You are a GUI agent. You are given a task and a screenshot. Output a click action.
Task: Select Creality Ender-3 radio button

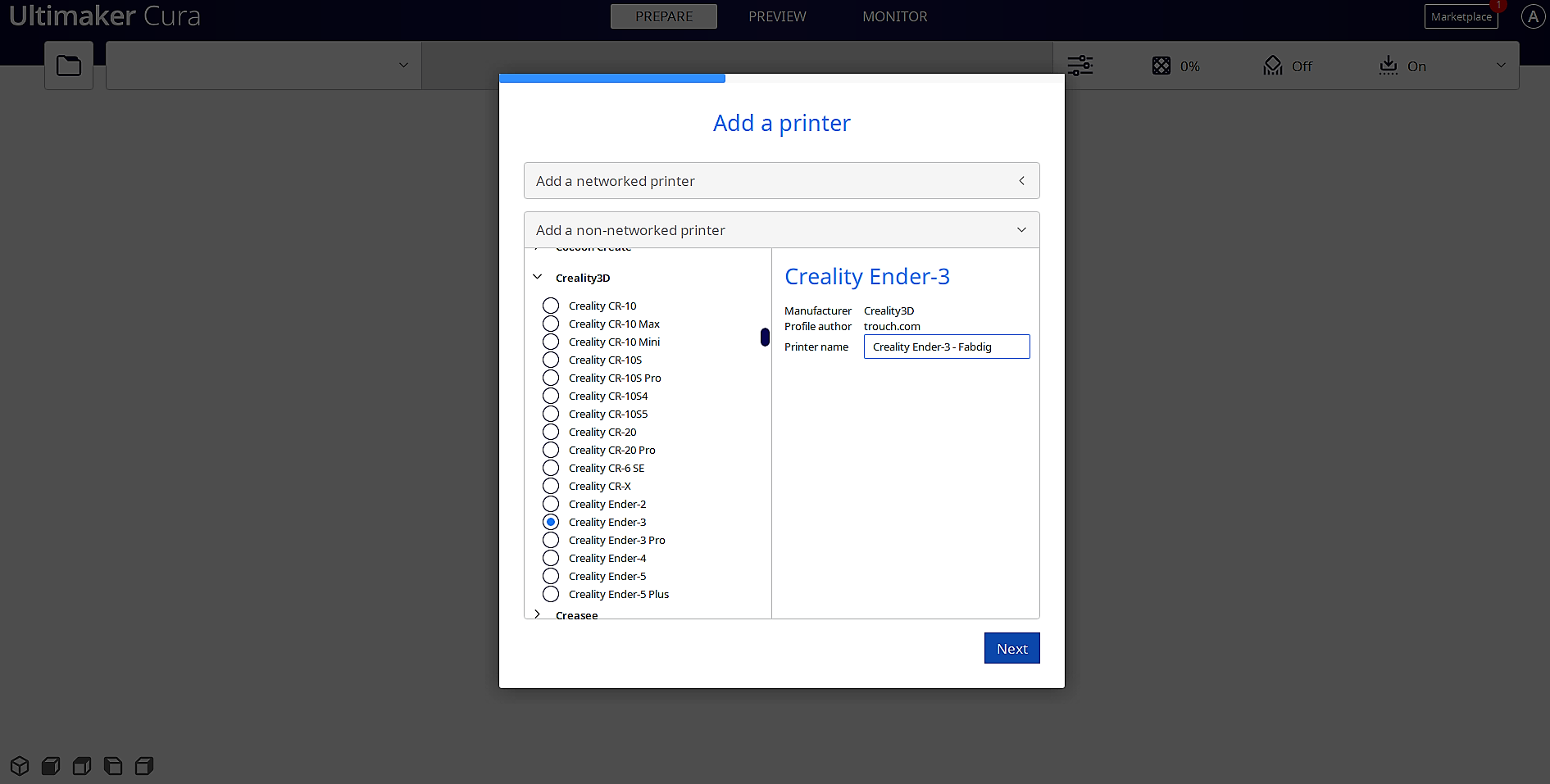pyautogui.click(x=551, y=522)
